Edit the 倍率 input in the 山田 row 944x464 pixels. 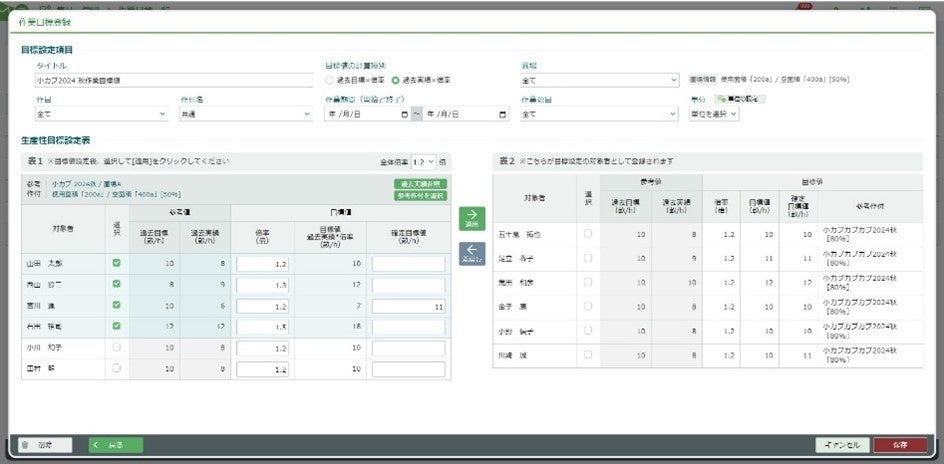click(262, 264)
